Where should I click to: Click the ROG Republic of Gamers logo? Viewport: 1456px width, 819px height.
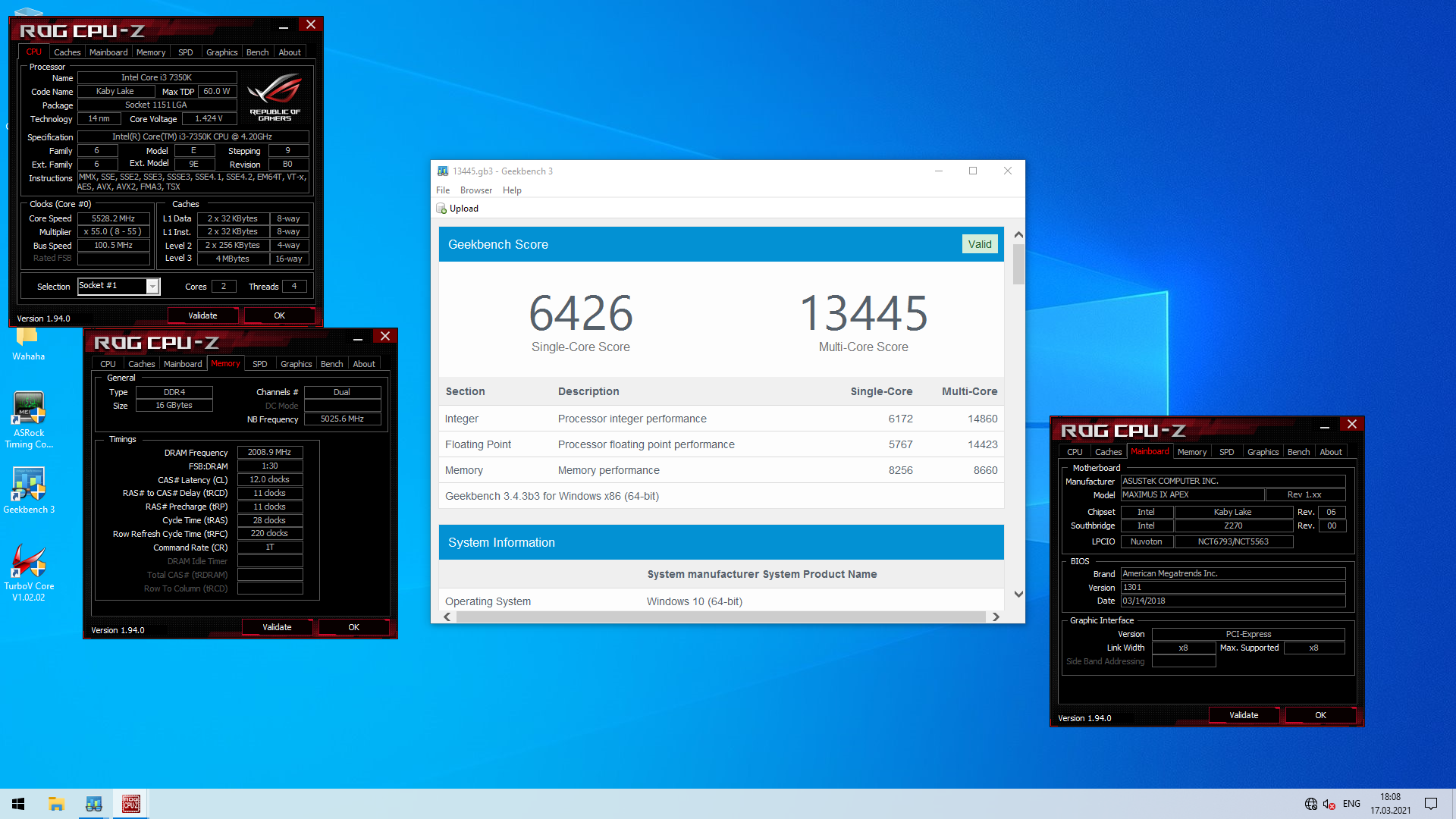tap(275, 97)
